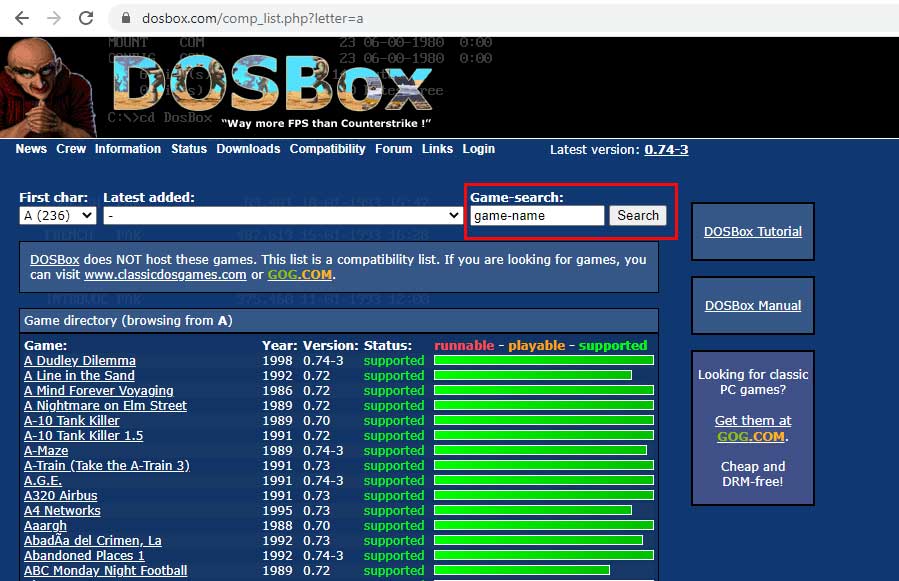Viewport: 899px width, 581px height.
Task: Expand the Latest added dropdown
Action: 283,216
